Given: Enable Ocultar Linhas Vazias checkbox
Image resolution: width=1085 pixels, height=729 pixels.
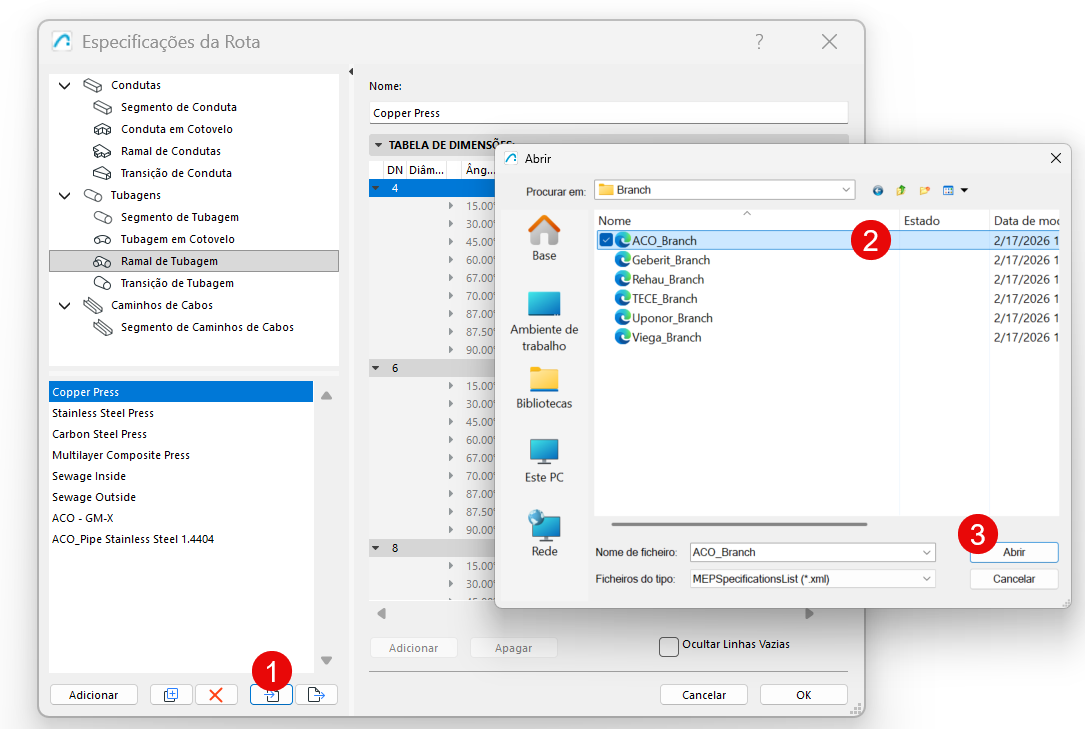Looking at the screenshot, I should point(668,647).
